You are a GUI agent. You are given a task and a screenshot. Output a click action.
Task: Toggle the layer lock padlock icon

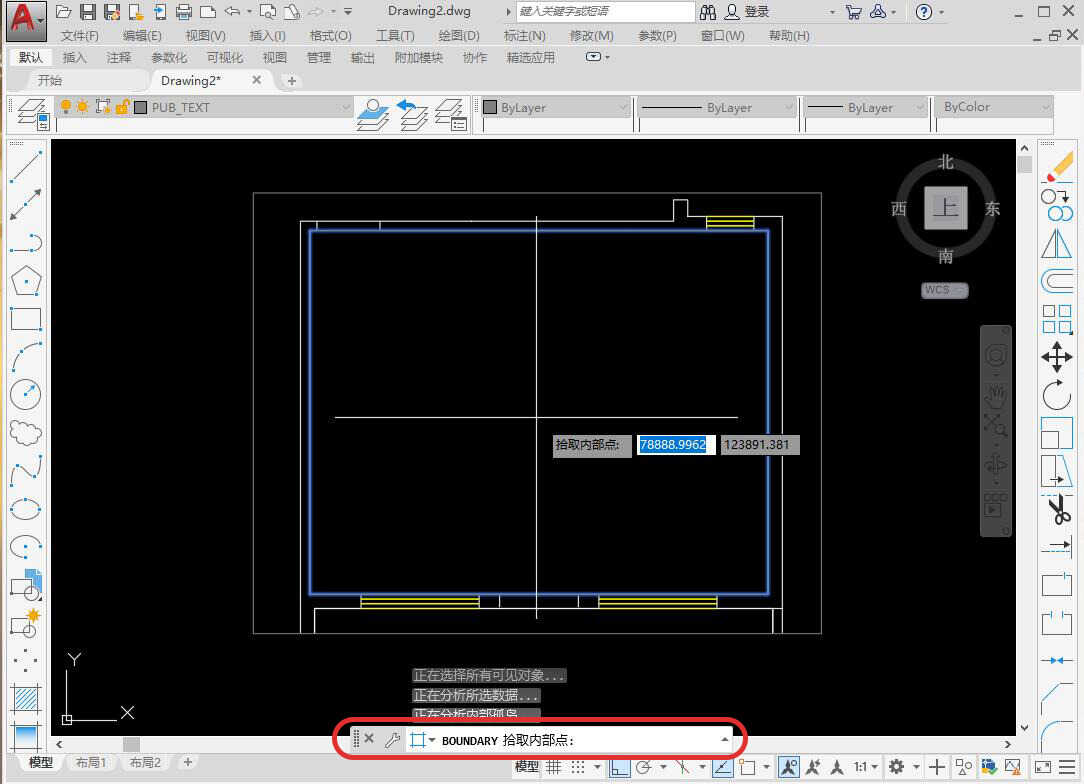[x=122, y=106]
